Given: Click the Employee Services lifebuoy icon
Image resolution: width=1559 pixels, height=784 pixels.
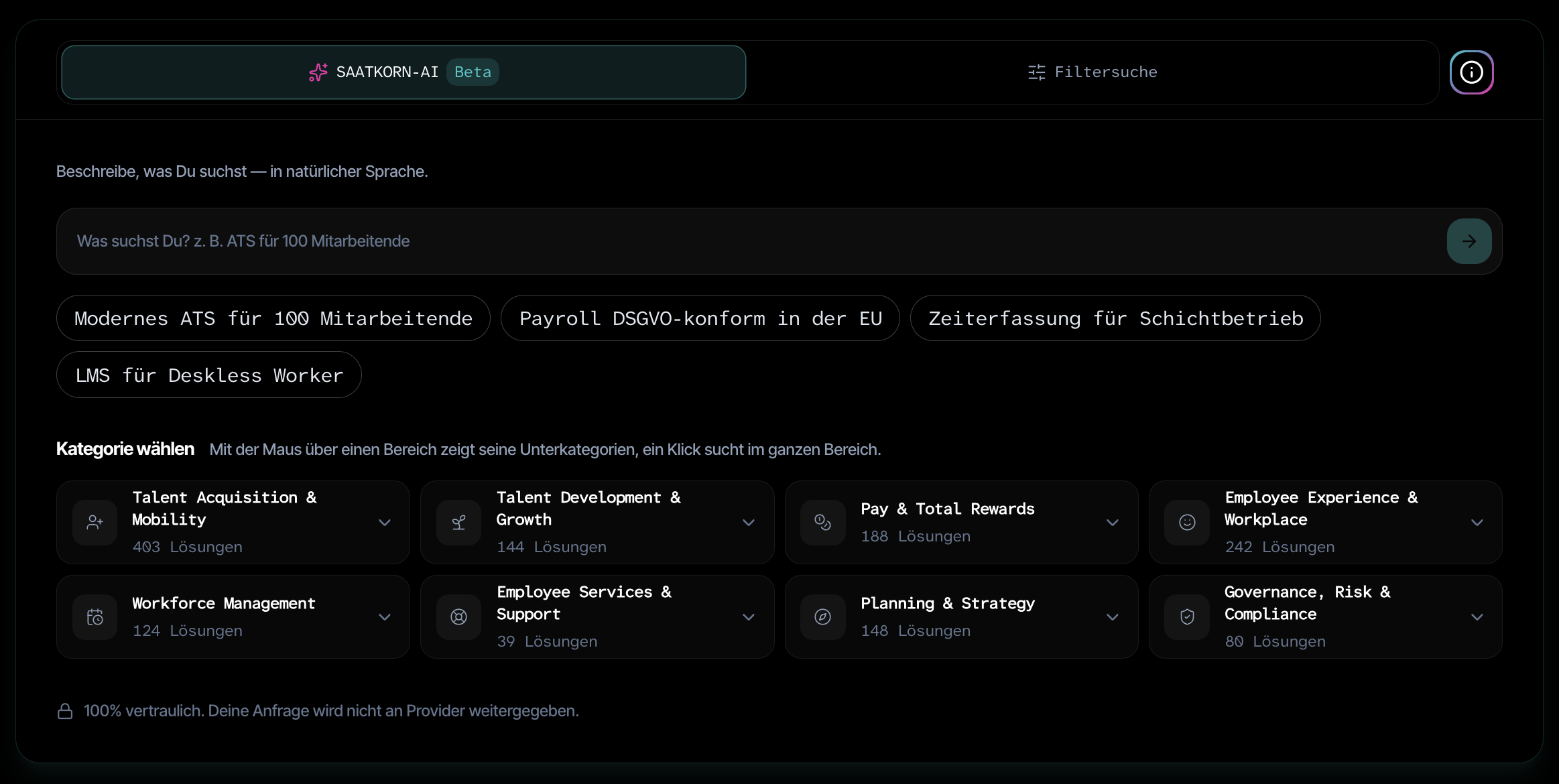Looking at the screenshot, I should [x=458, y=617].
